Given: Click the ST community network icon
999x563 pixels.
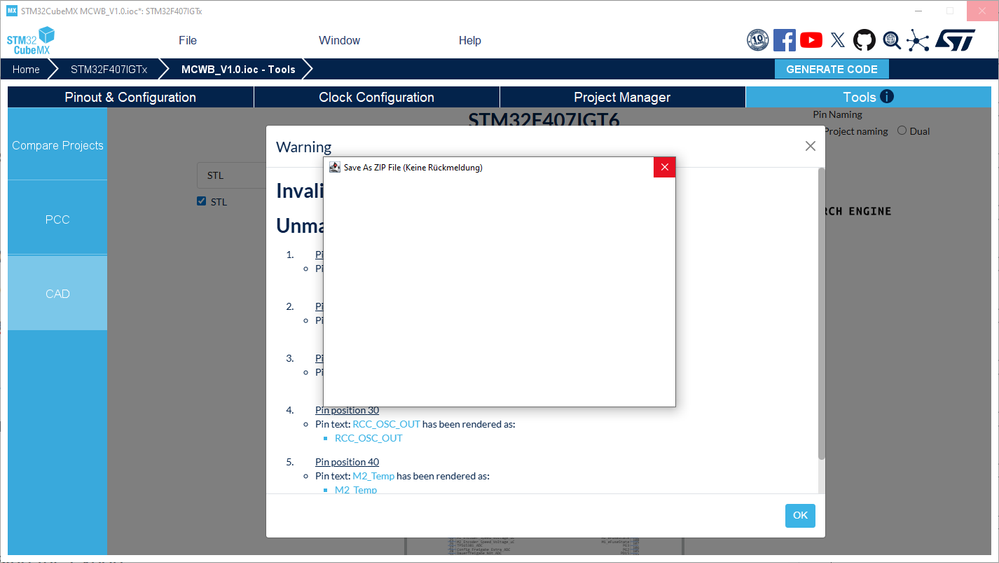Looking at the screenshot, I should pos(917,40).
